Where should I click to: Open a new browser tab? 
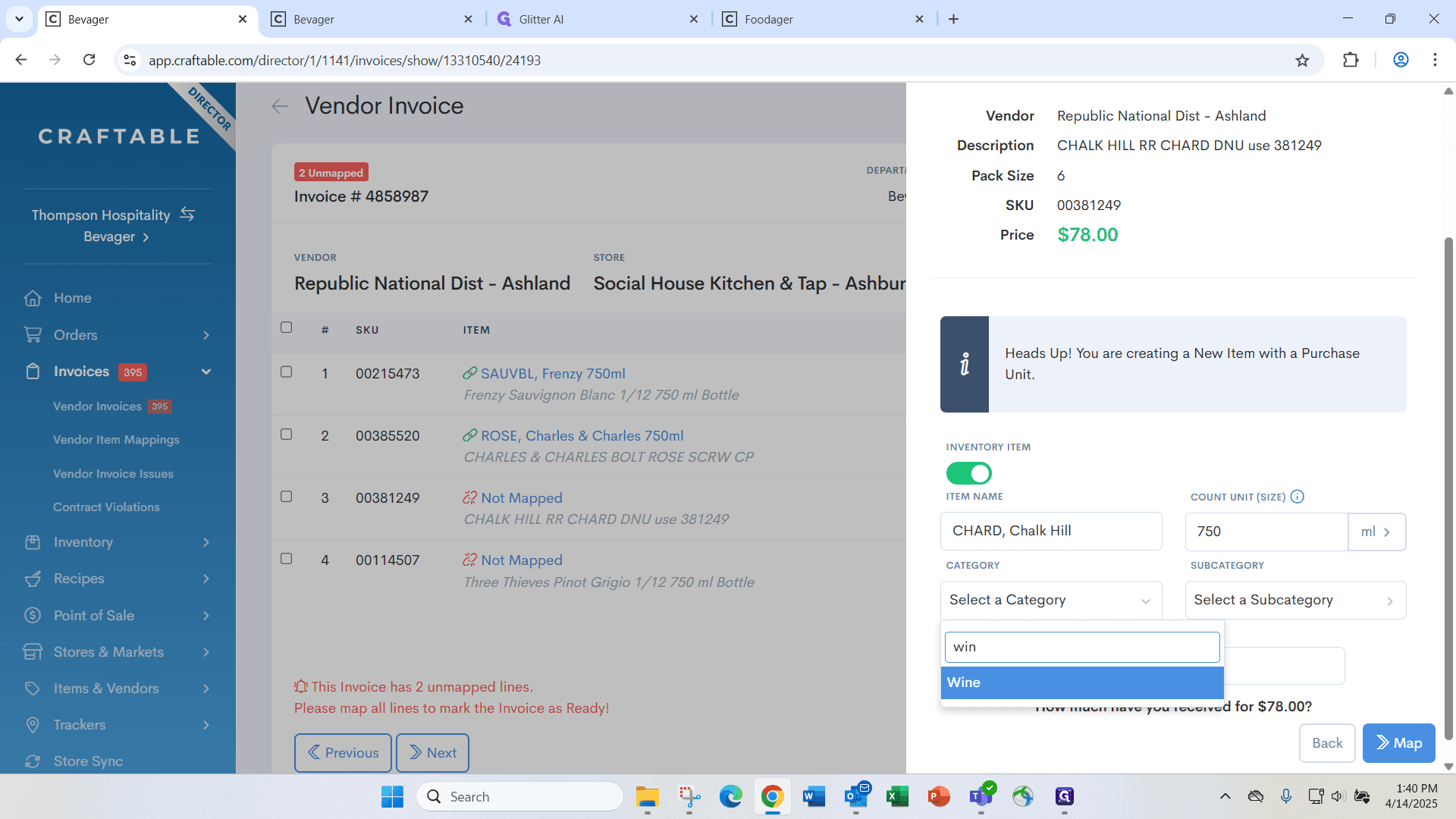(x=953, y=19)
